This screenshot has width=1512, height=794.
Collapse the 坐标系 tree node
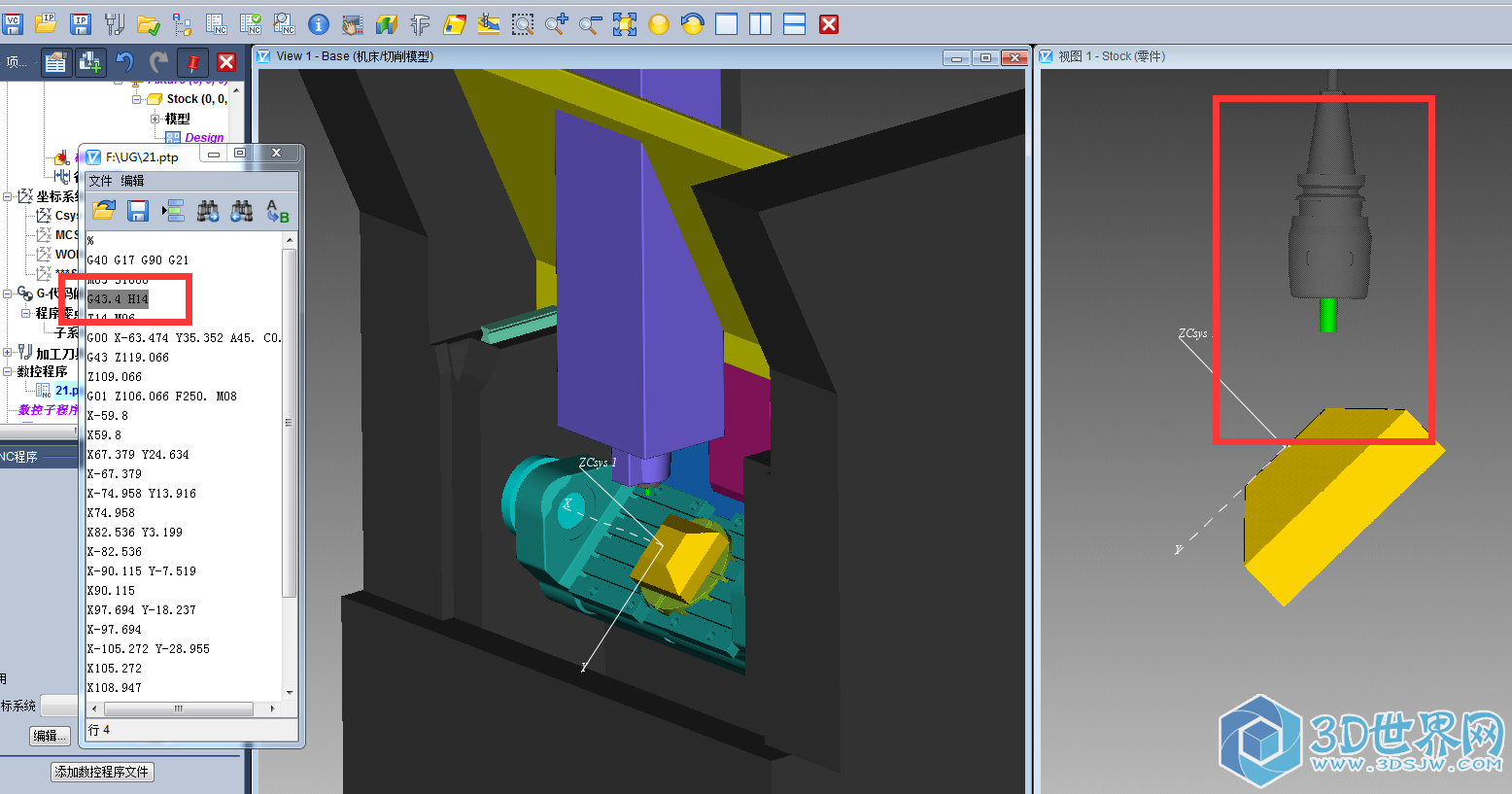7,196
